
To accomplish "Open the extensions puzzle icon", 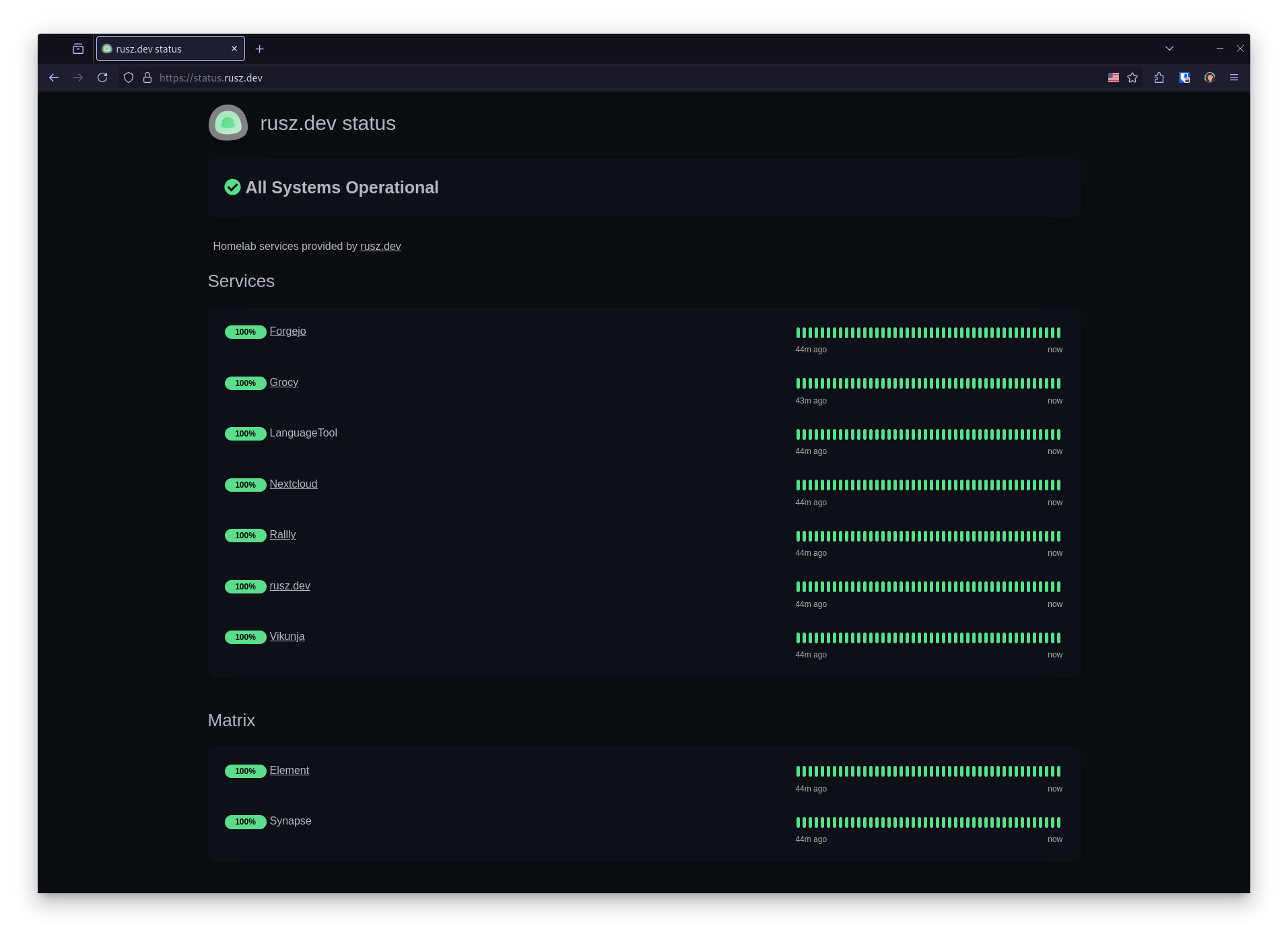I will click(1159, 78).
